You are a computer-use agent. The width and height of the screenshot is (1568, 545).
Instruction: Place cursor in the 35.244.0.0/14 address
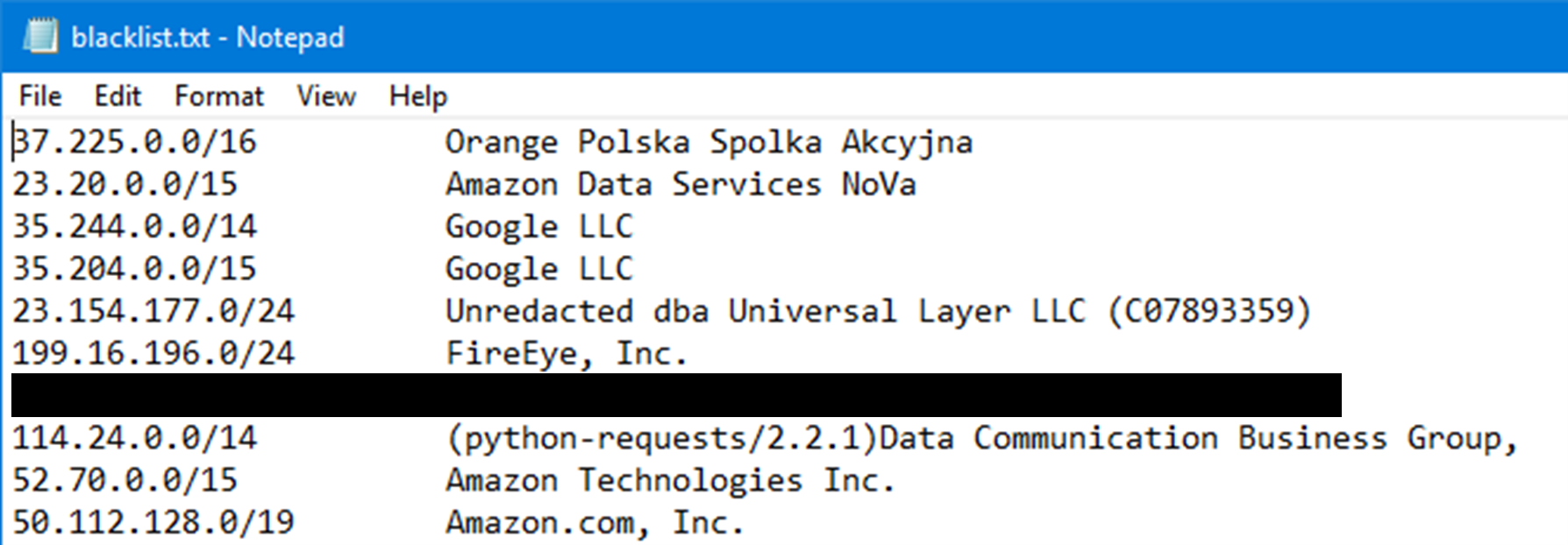(135, 226)
